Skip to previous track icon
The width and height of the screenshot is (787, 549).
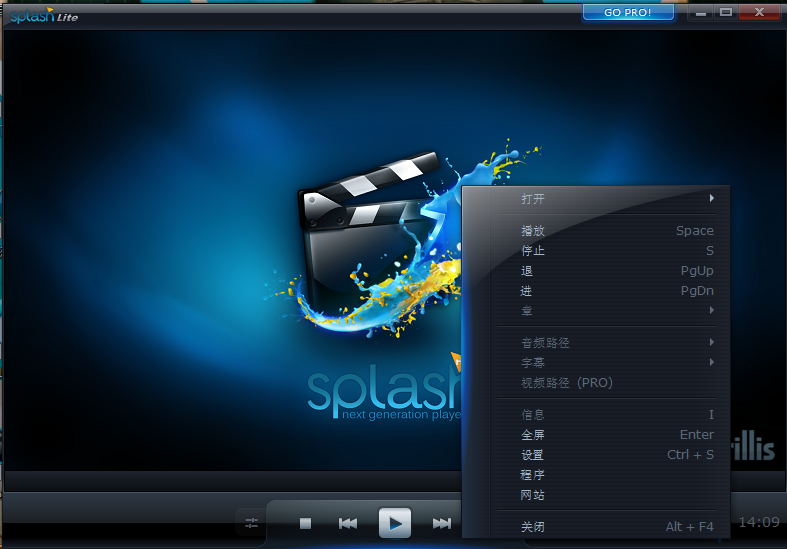[348, 523]
